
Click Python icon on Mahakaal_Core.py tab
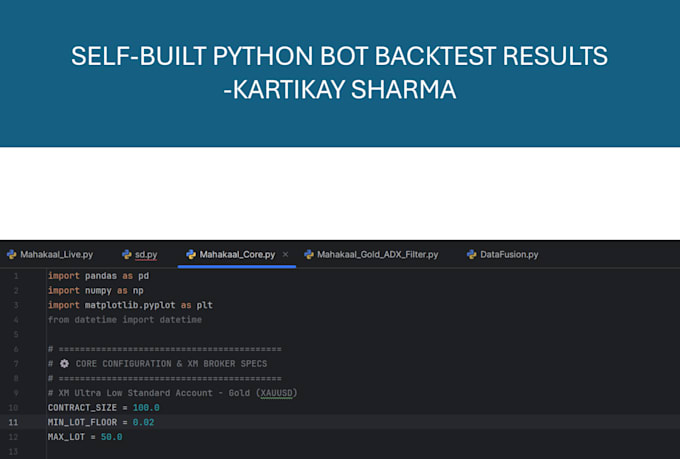pos(191,255)
